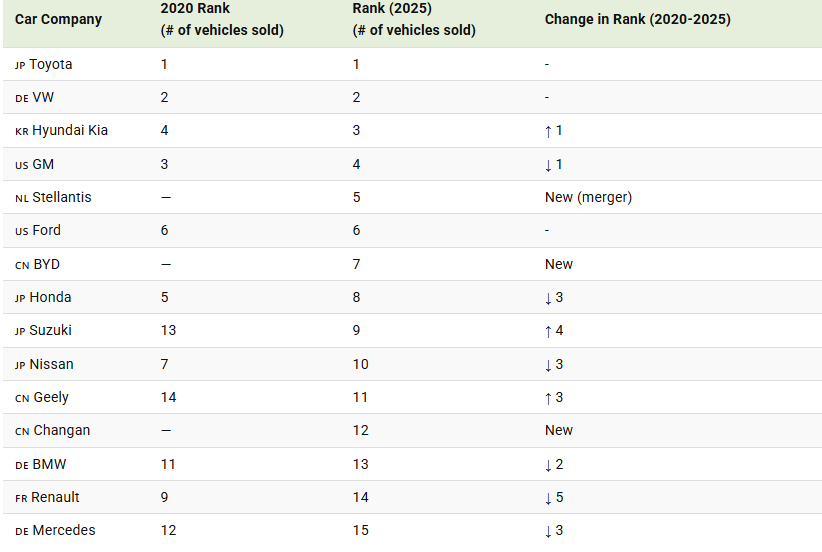
Task: Click Change in Rank (2020-2025) header
Action: pyautogui.click(x=637, y=19)
